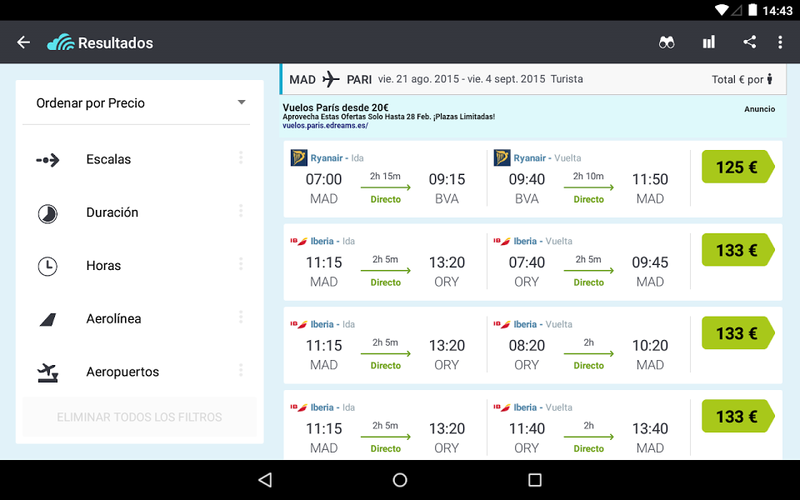Select the Aerolínea filter label
The width and height of the screenshot is (800, 500).
tap(113, 318)
